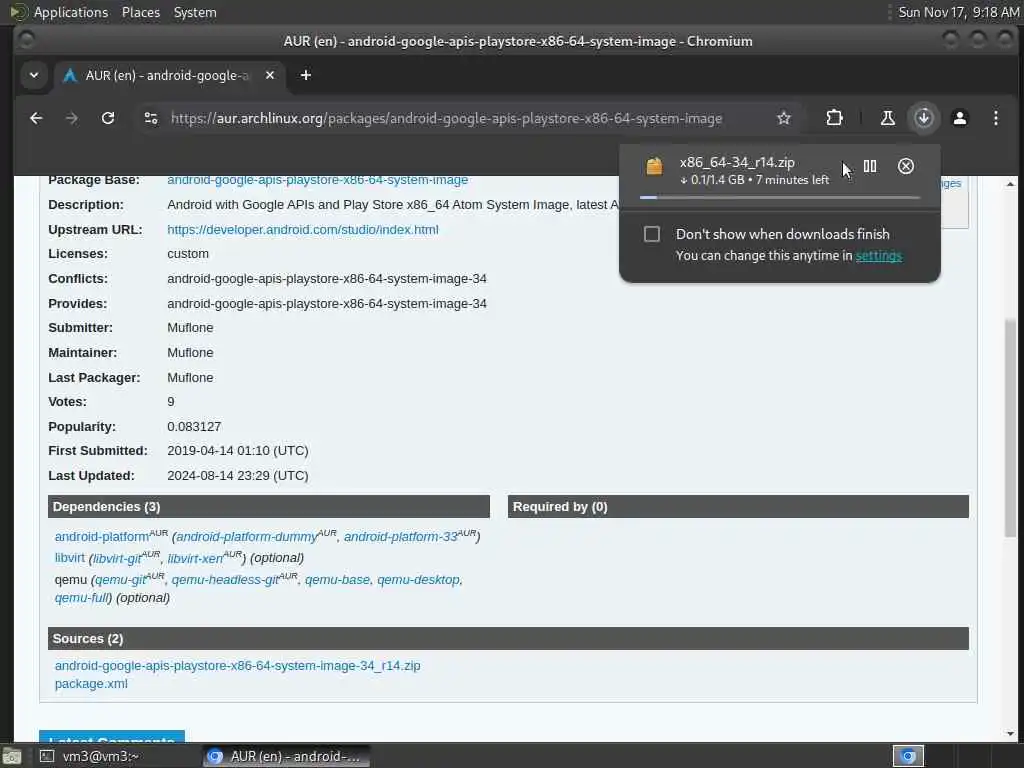Screen dimensions: 1024x768
Task: Click the Maintainer Muflone text
Action: coord(190,353)
